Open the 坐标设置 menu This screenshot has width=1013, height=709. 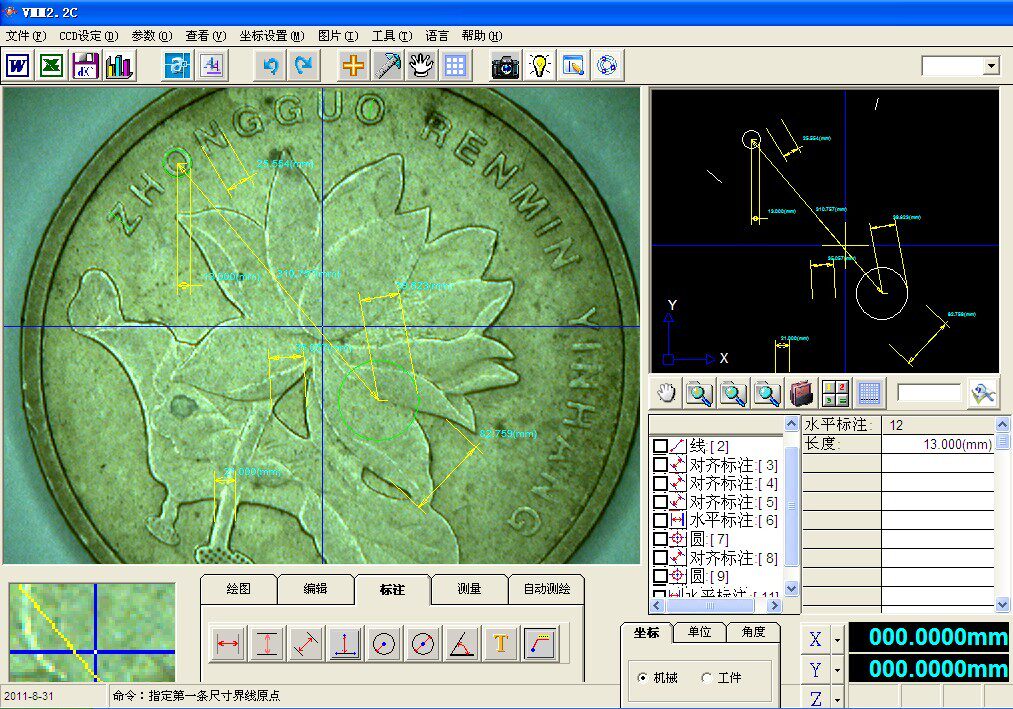pos(271,36)
